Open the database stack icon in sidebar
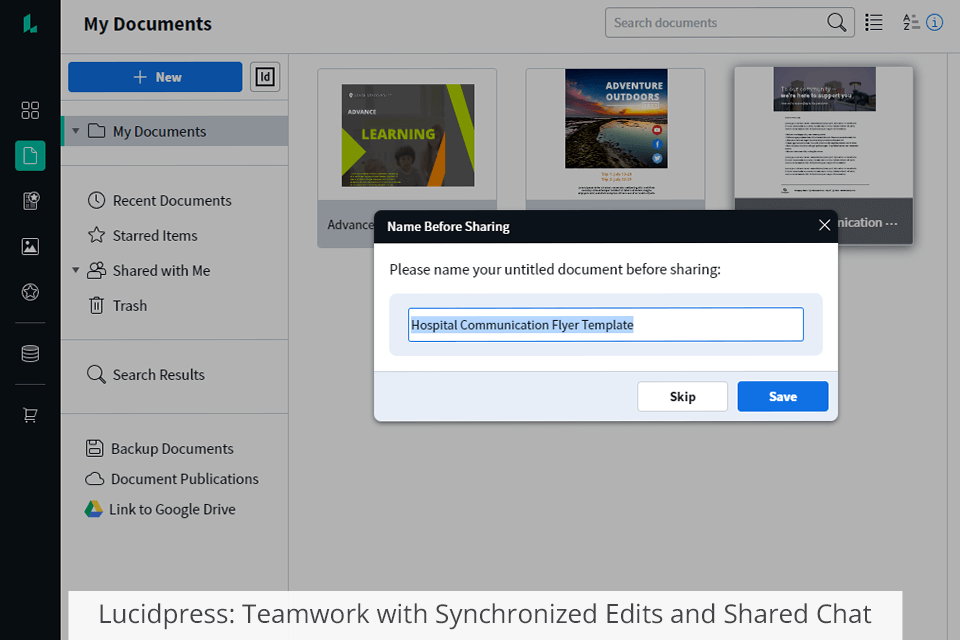Image resolution: width=960 pixels, height=640 pixels. (30, 353)
